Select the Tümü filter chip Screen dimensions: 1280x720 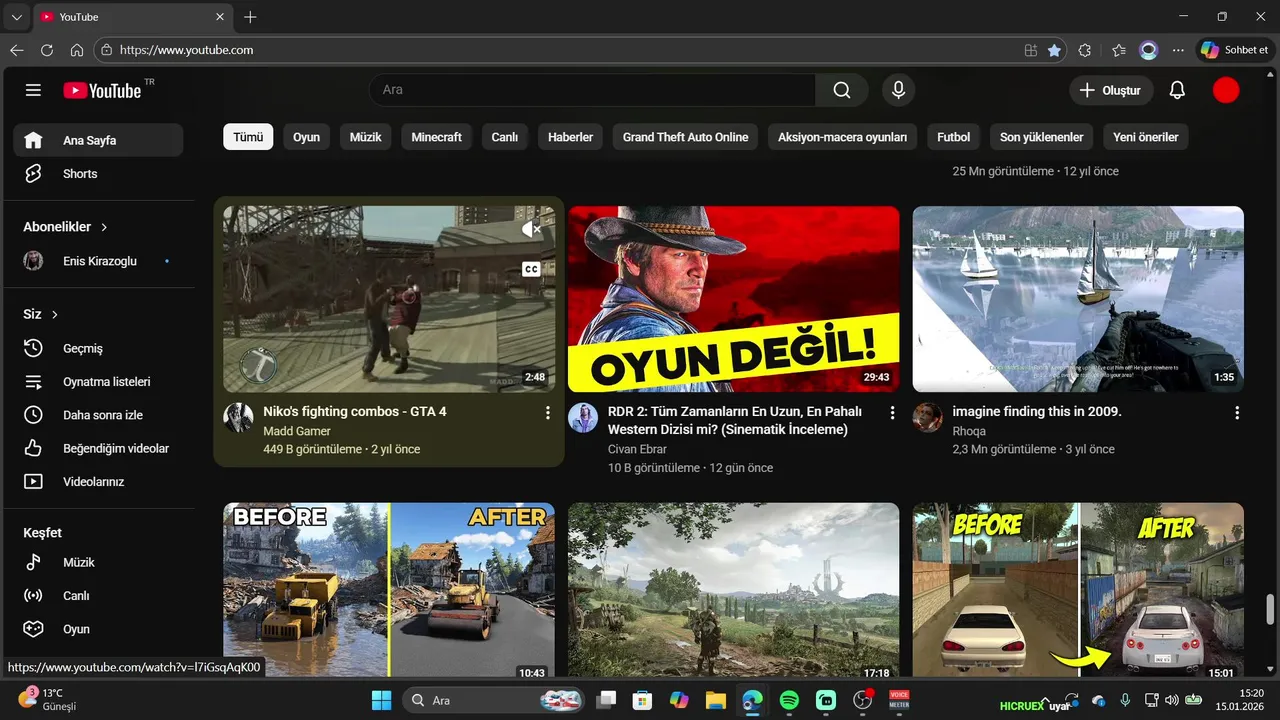[x=248, y=137]
